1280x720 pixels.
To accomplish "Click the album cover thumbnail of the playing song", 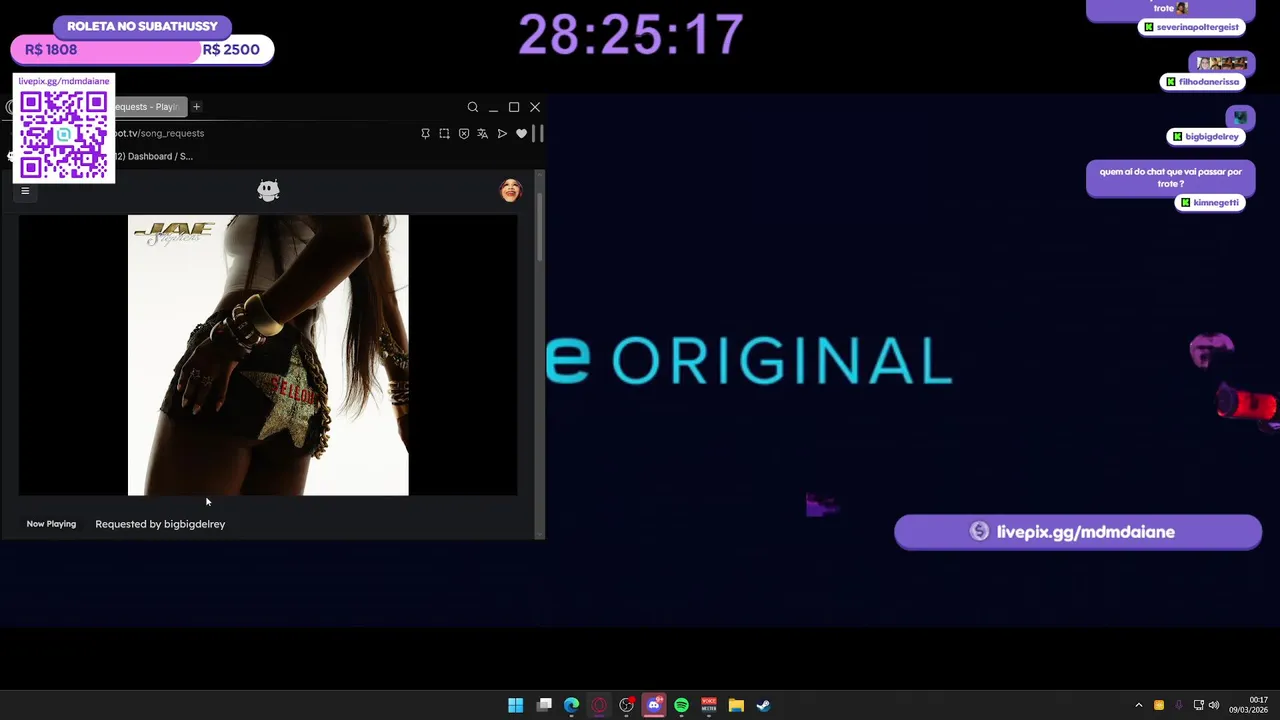I will pos(268,355).
